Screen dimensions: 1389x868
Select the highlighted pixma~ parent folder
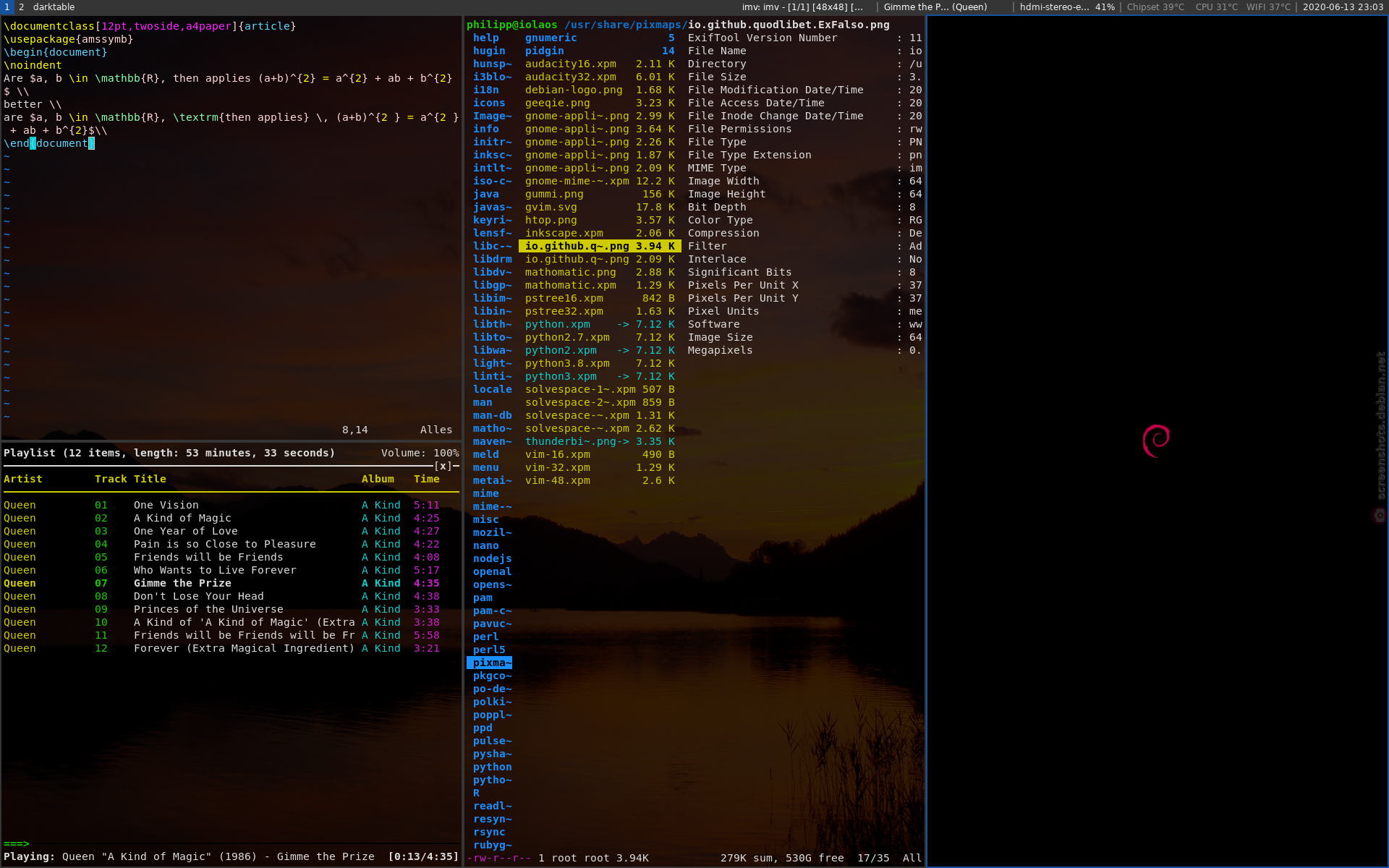coord(490,663)
